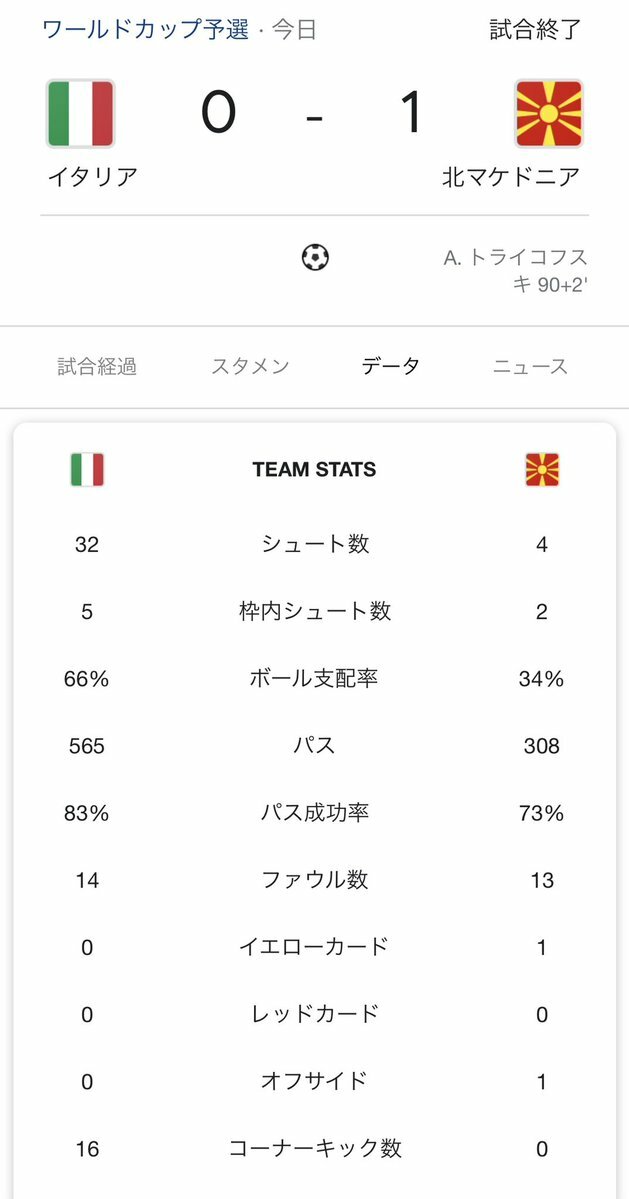Click the match score 0 - 1
The width and height of the screenshot is (629, 1199).
pyautogui.click(x=313, y=114)
